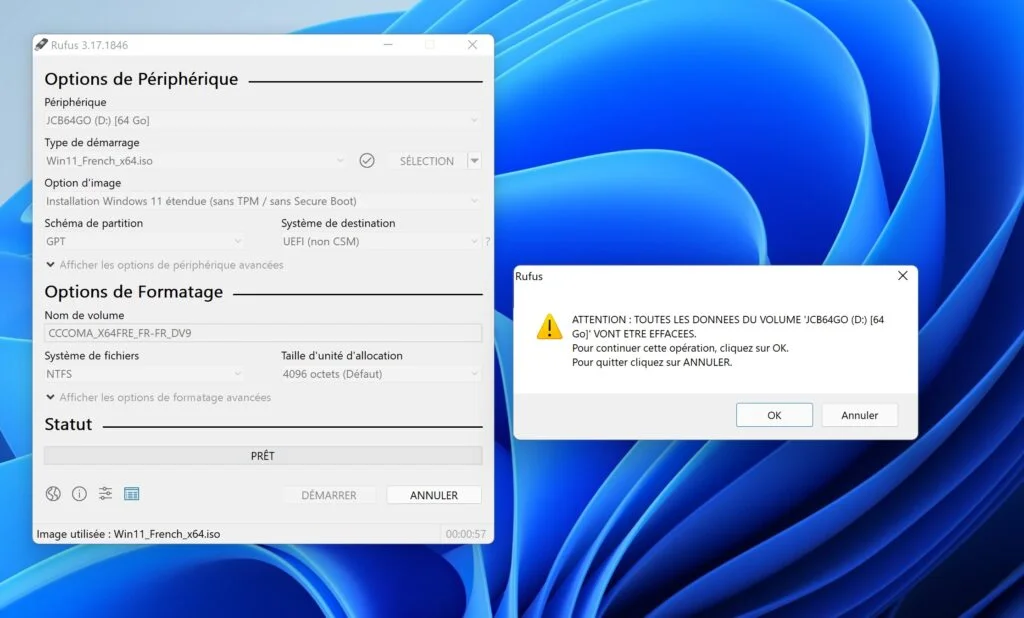The height and width of the screenshot is (618, 1024).
Task: Close the Rufus main window
Action: pyautogui.click(x=472, y=44)
